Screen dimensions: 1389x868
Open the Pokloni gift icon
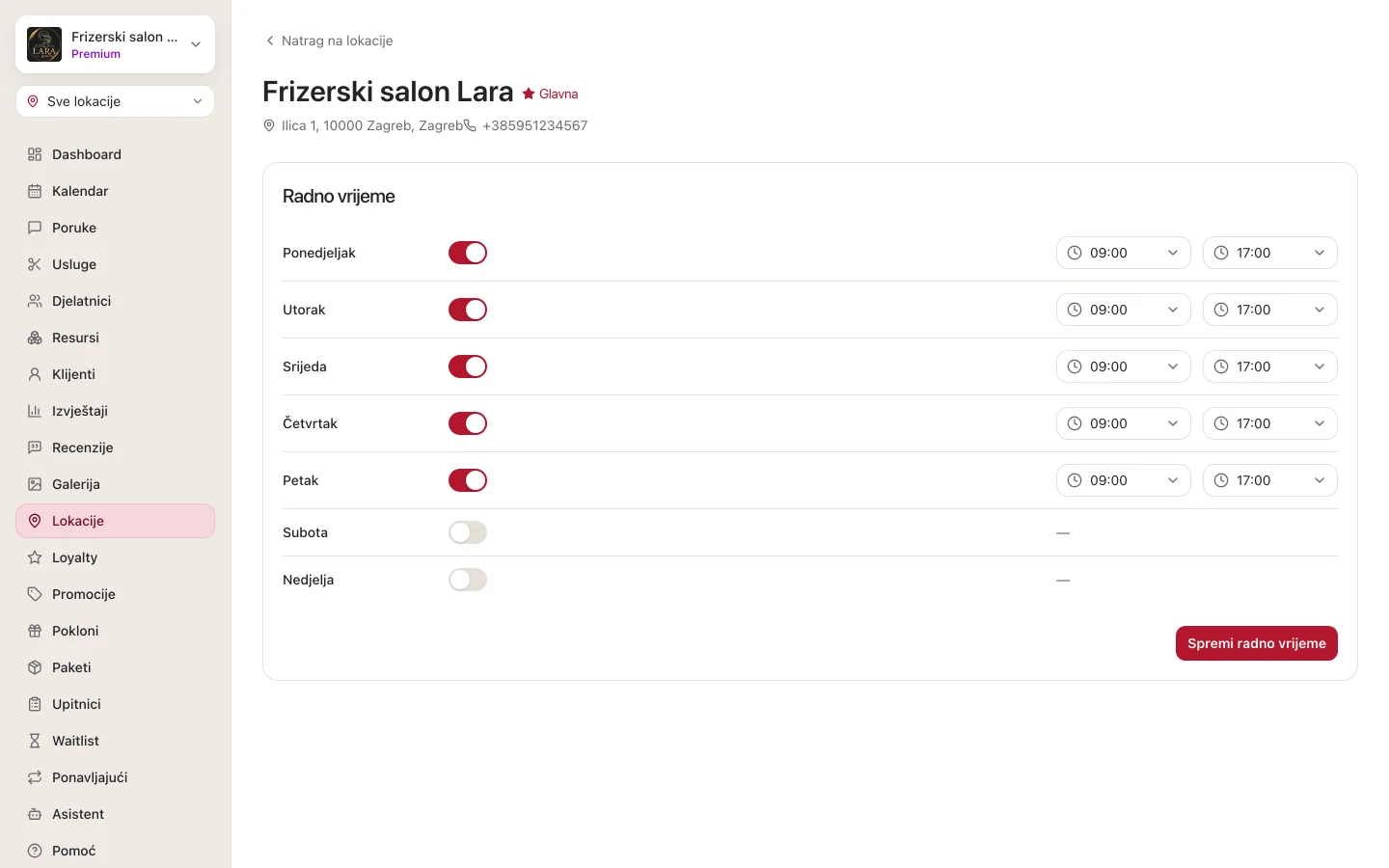[35, 631]
